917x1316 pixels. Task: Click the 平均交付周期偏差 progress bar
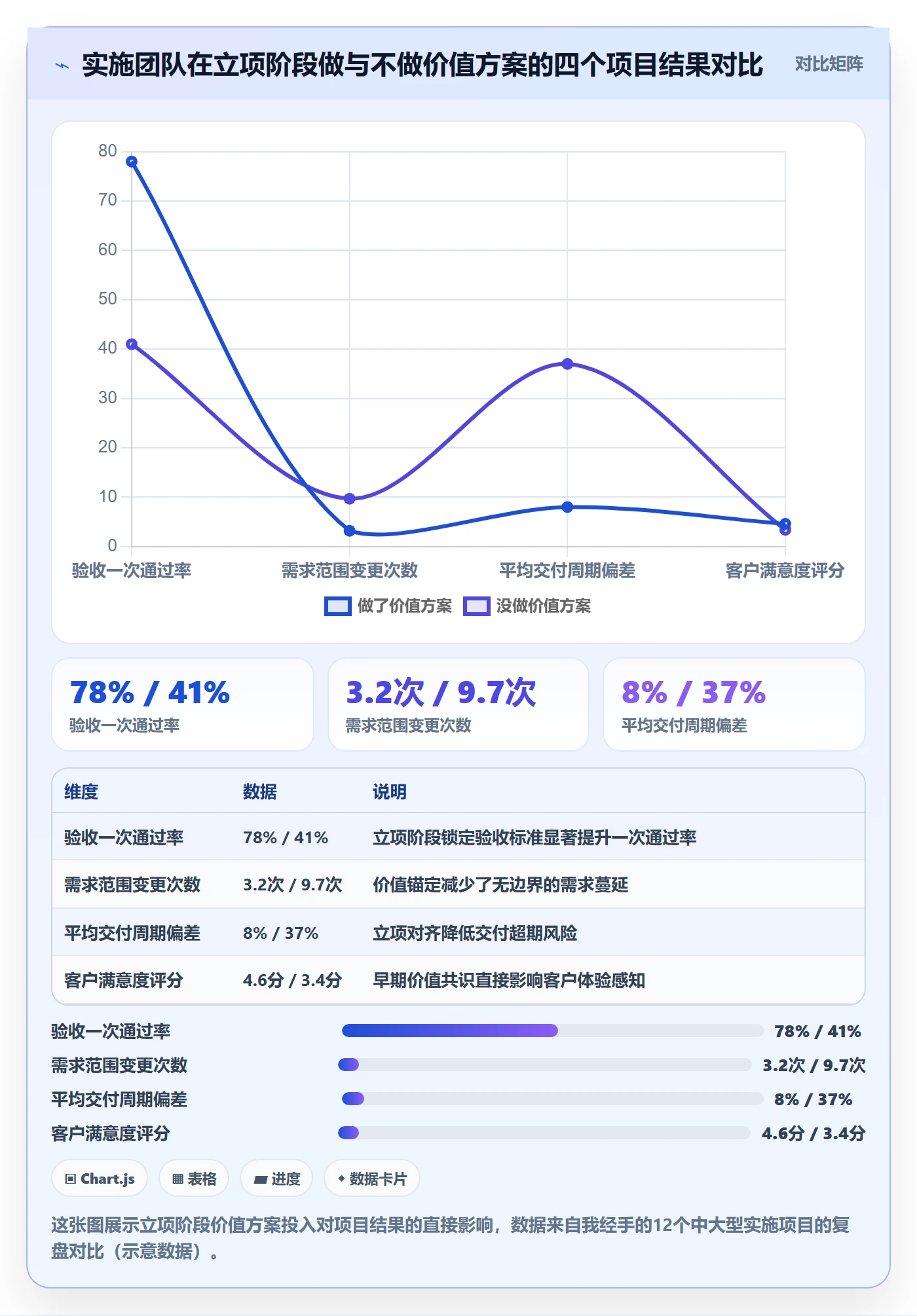[x=552, y=1099]
